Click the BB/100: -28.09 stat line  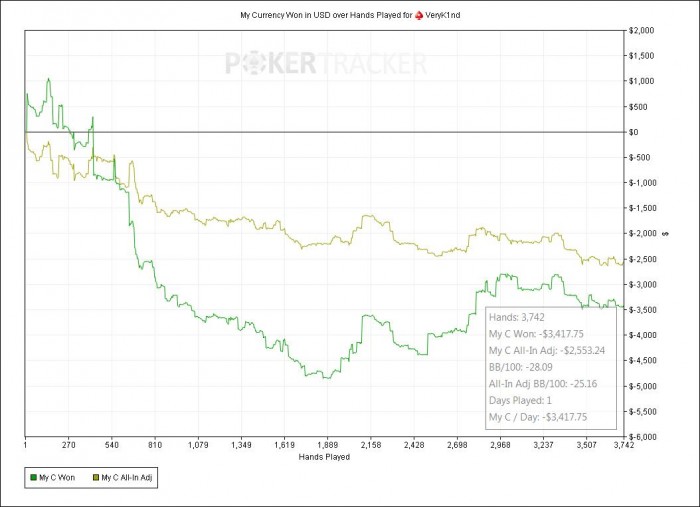(521, 367)
